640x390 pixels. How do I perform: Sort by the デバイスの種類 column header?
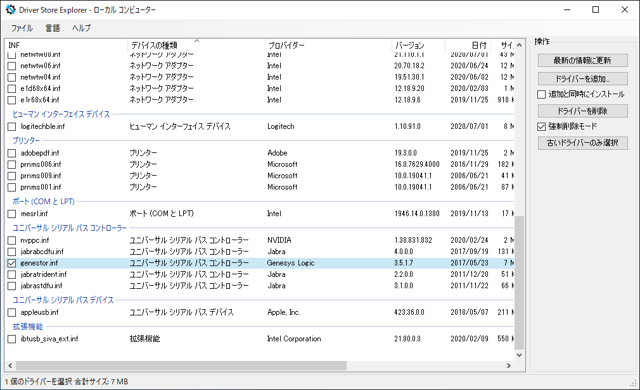coord(196,45)
